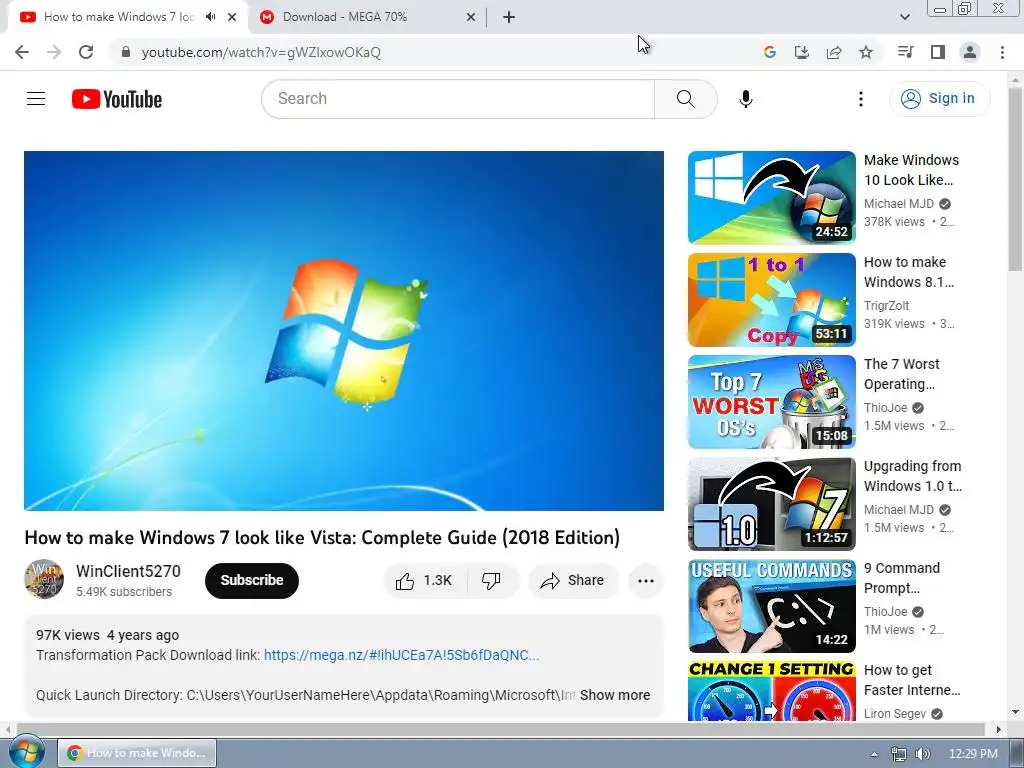Image resolution: width=1024 pixels, height=768 pixels.
Task: Open the Google icon in address bar
Action: [x=769, y=52]
